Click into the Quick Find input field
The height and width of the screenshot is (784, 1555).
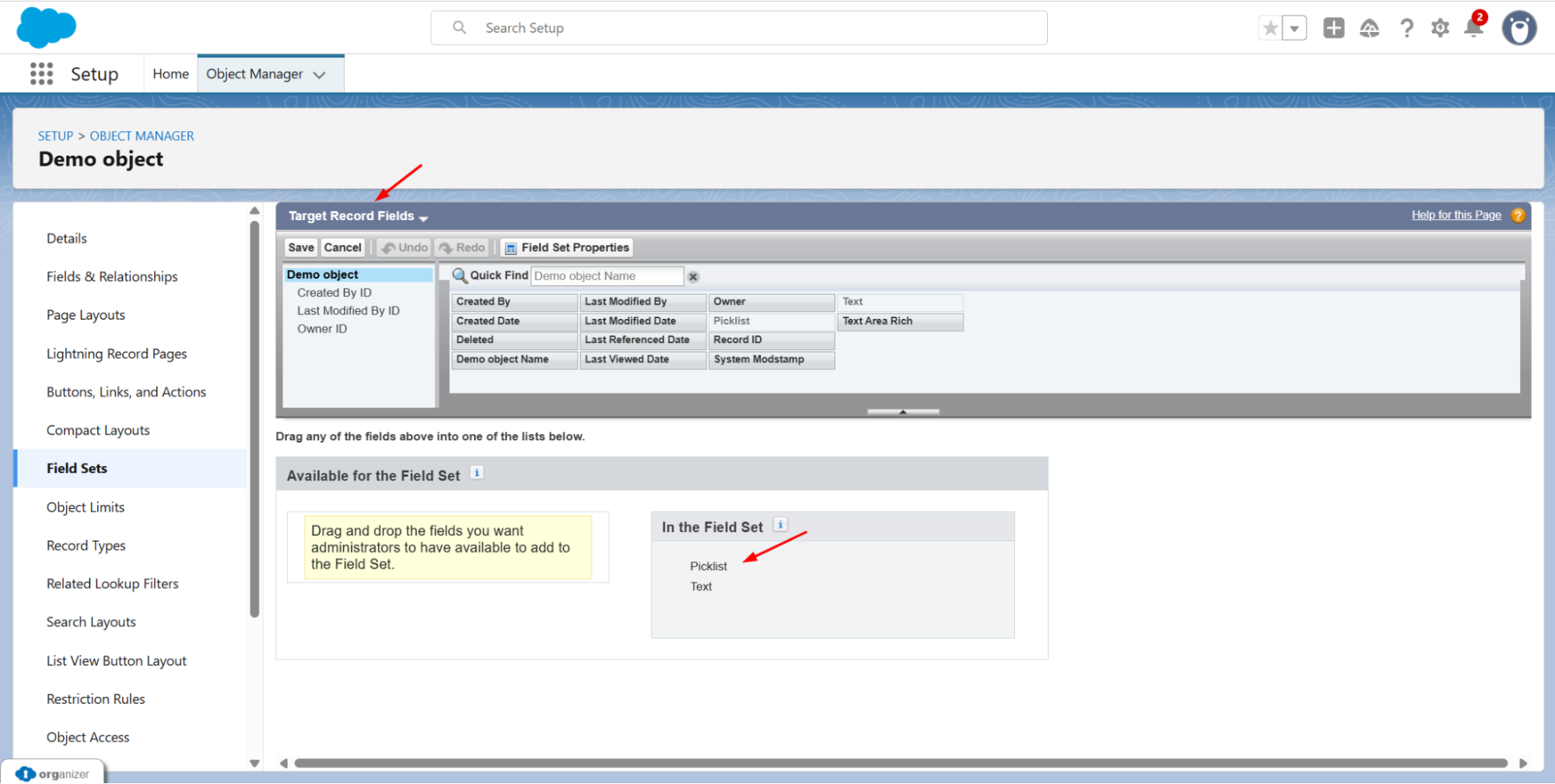(607, 276)
